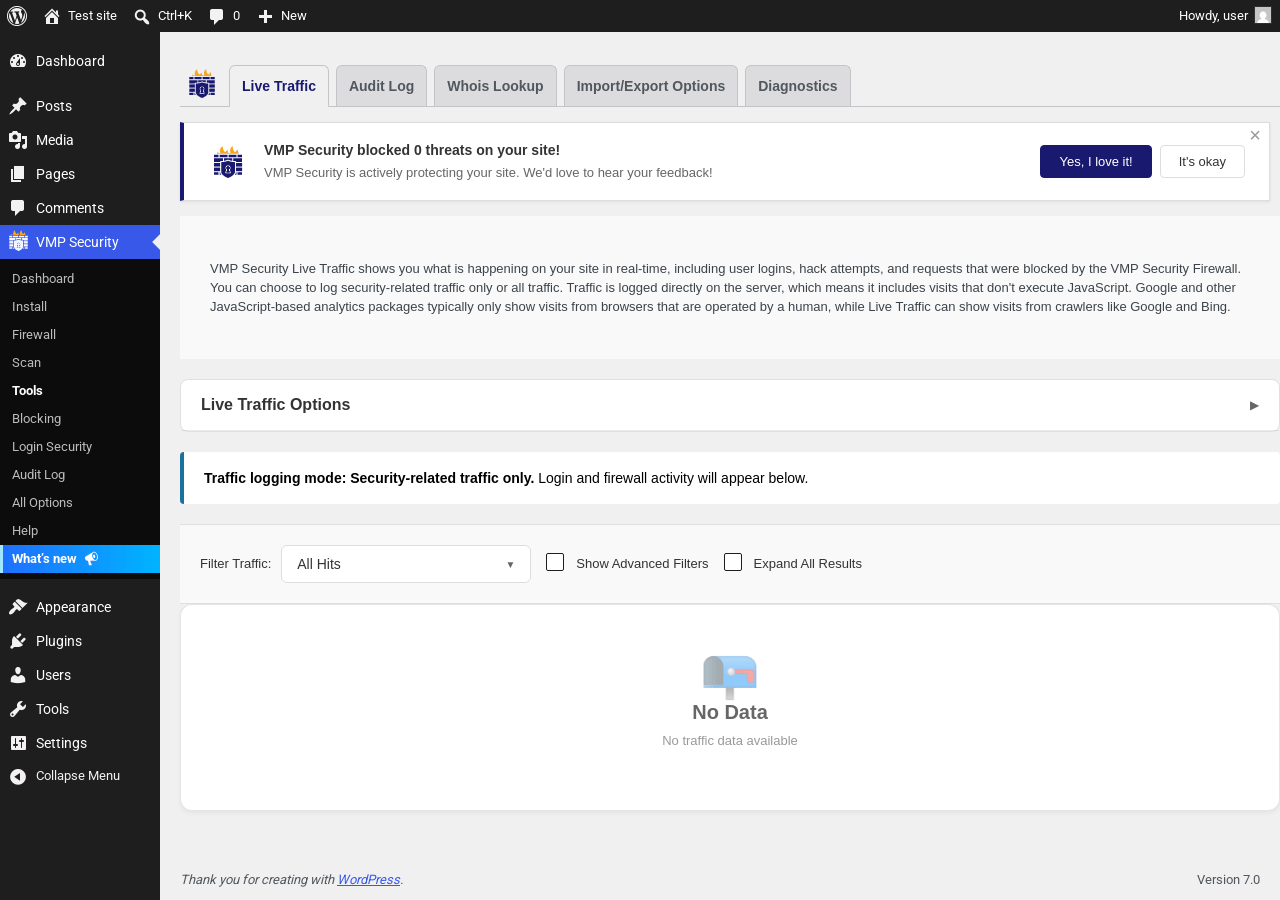Open the Whois Lookup tab
Image resolution: width=1280 pixels, height=900 pixels.
coord(495,86)
